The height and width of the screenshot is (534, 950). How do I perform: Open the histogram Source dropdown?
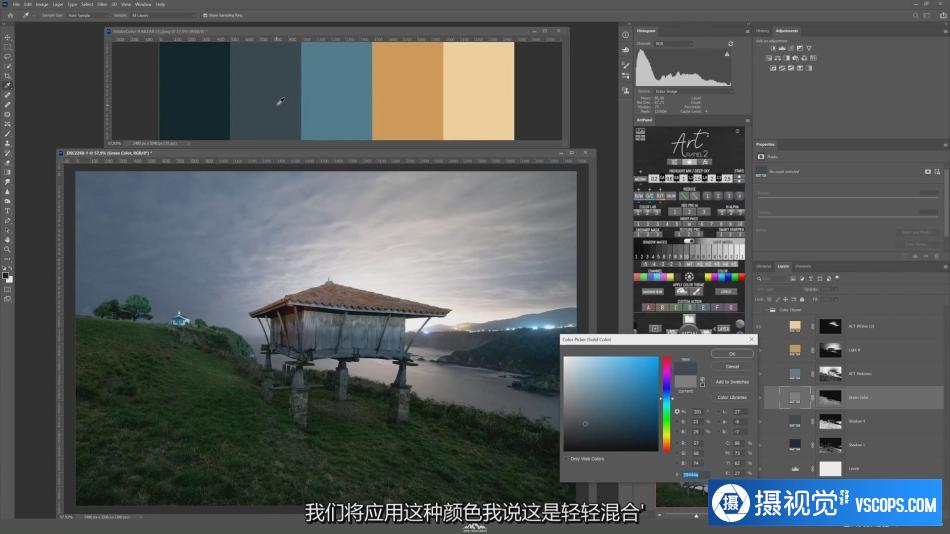pyautogui.click(x=692, y=92)
